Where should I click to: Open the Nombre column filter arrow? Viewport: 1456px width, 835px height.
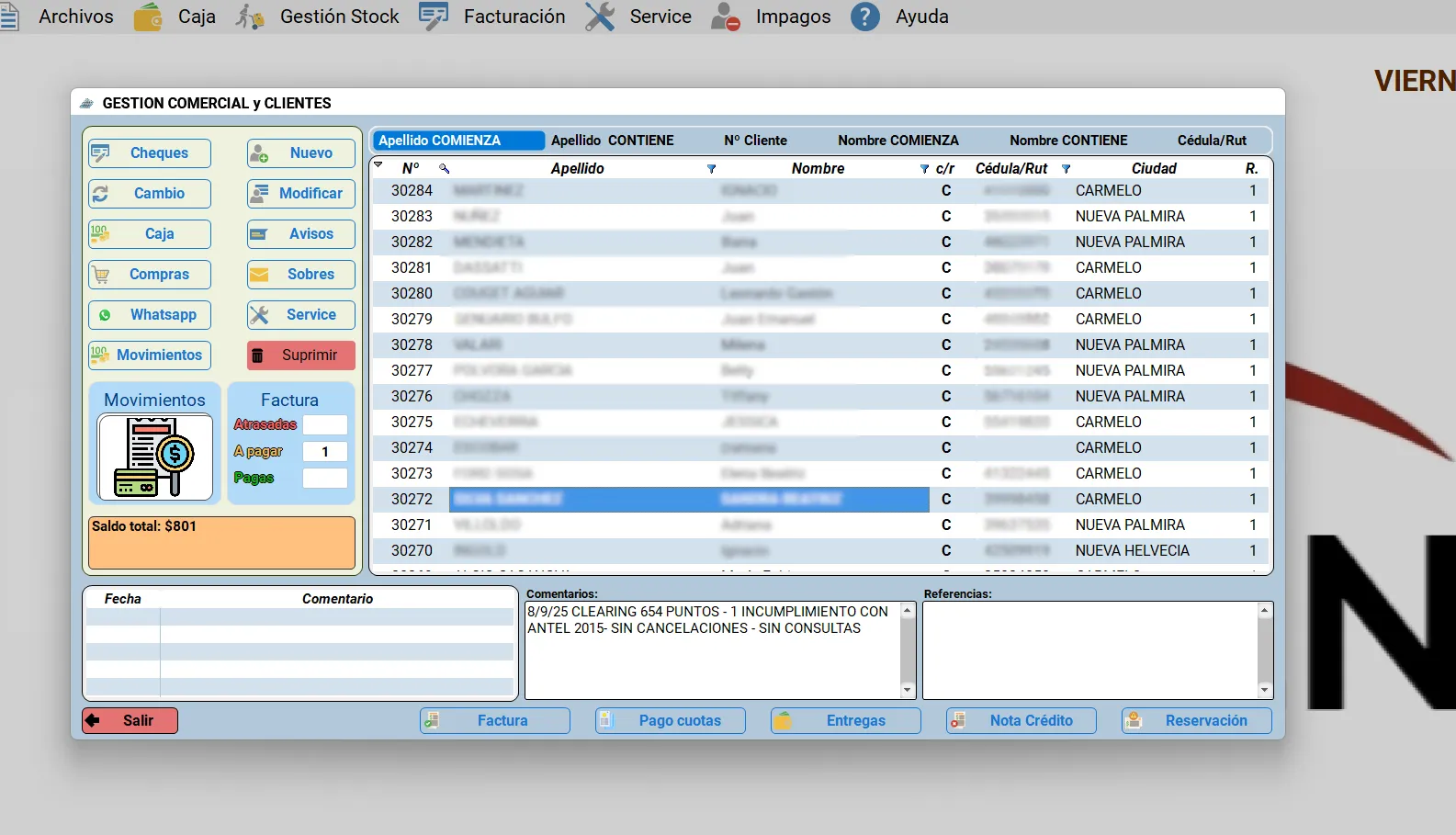[x=924, y=169]
